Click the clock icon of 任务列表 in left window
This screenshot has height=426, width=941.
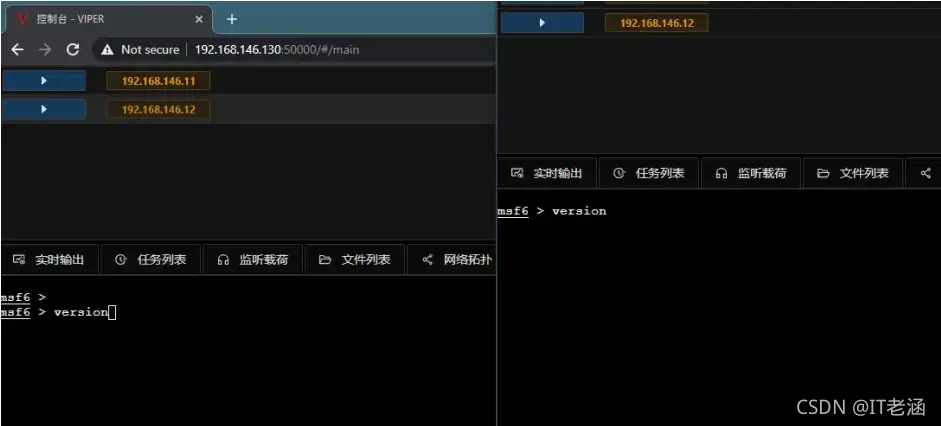click(x=121, y=260)
